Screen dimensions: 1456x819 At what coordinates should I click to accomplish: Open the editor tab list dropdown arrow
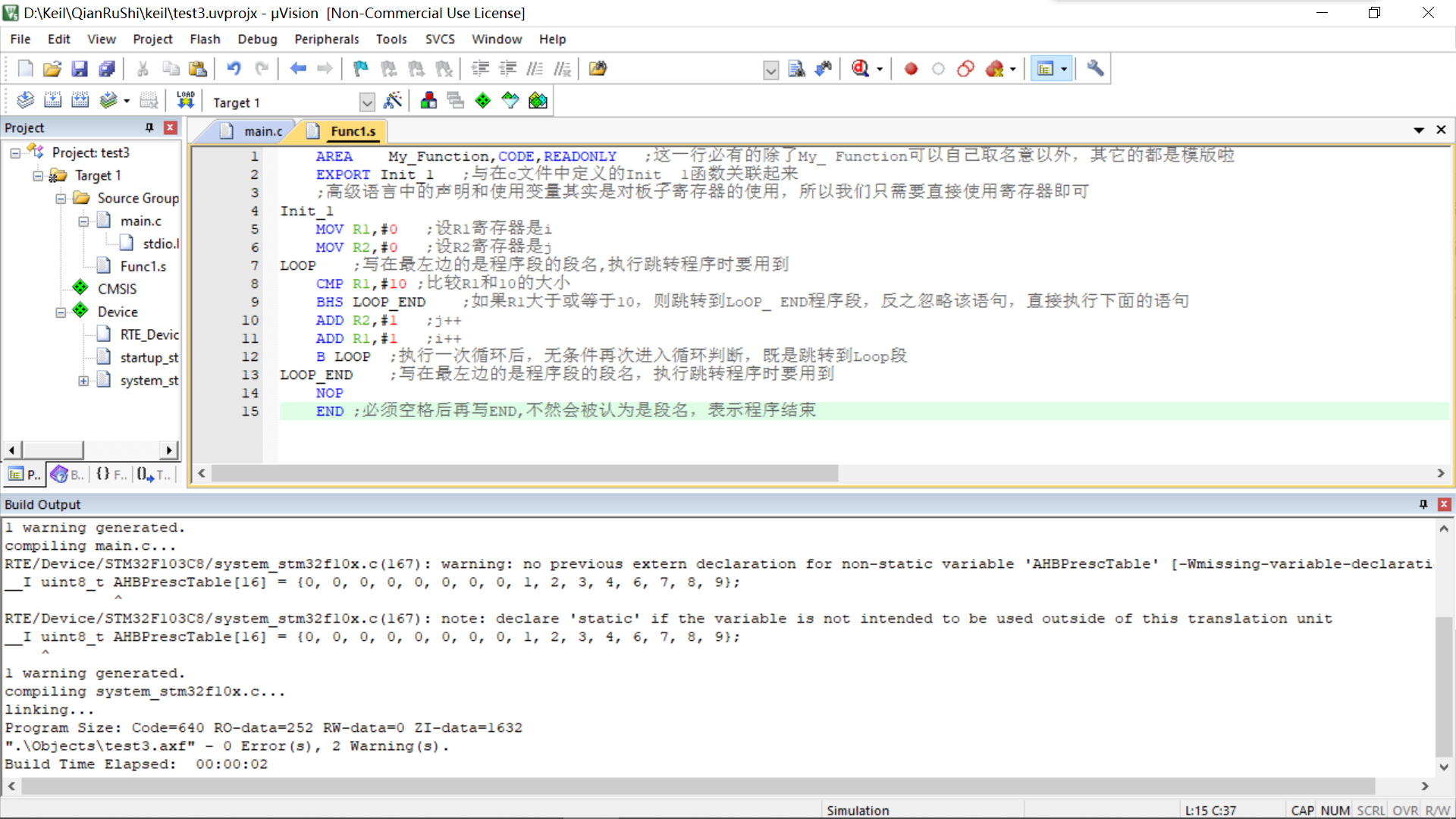pyautogui.click(x=1418, y=130)
